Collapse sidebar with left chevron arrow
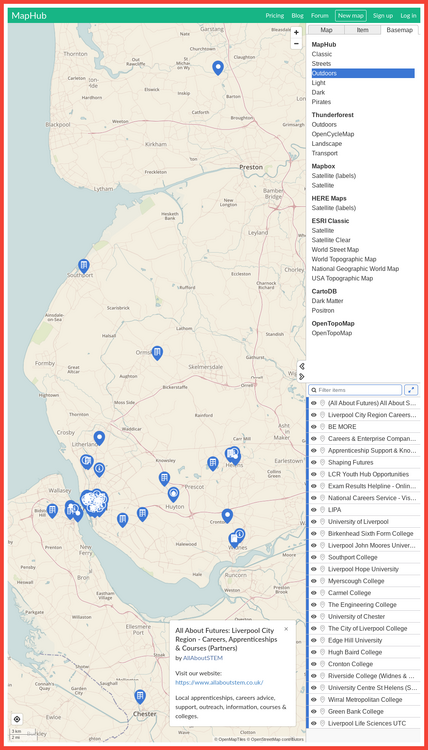This screenshot has width=428, height=750. 302,366
